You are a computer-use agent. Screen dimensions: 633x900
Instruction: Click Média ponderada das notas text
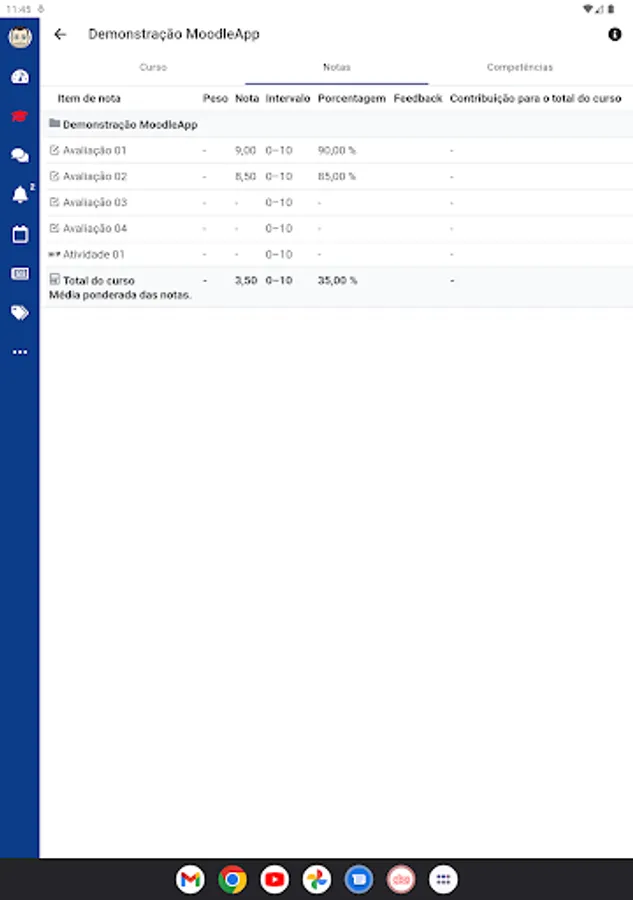pyautogui.click(x=120, y=295)
